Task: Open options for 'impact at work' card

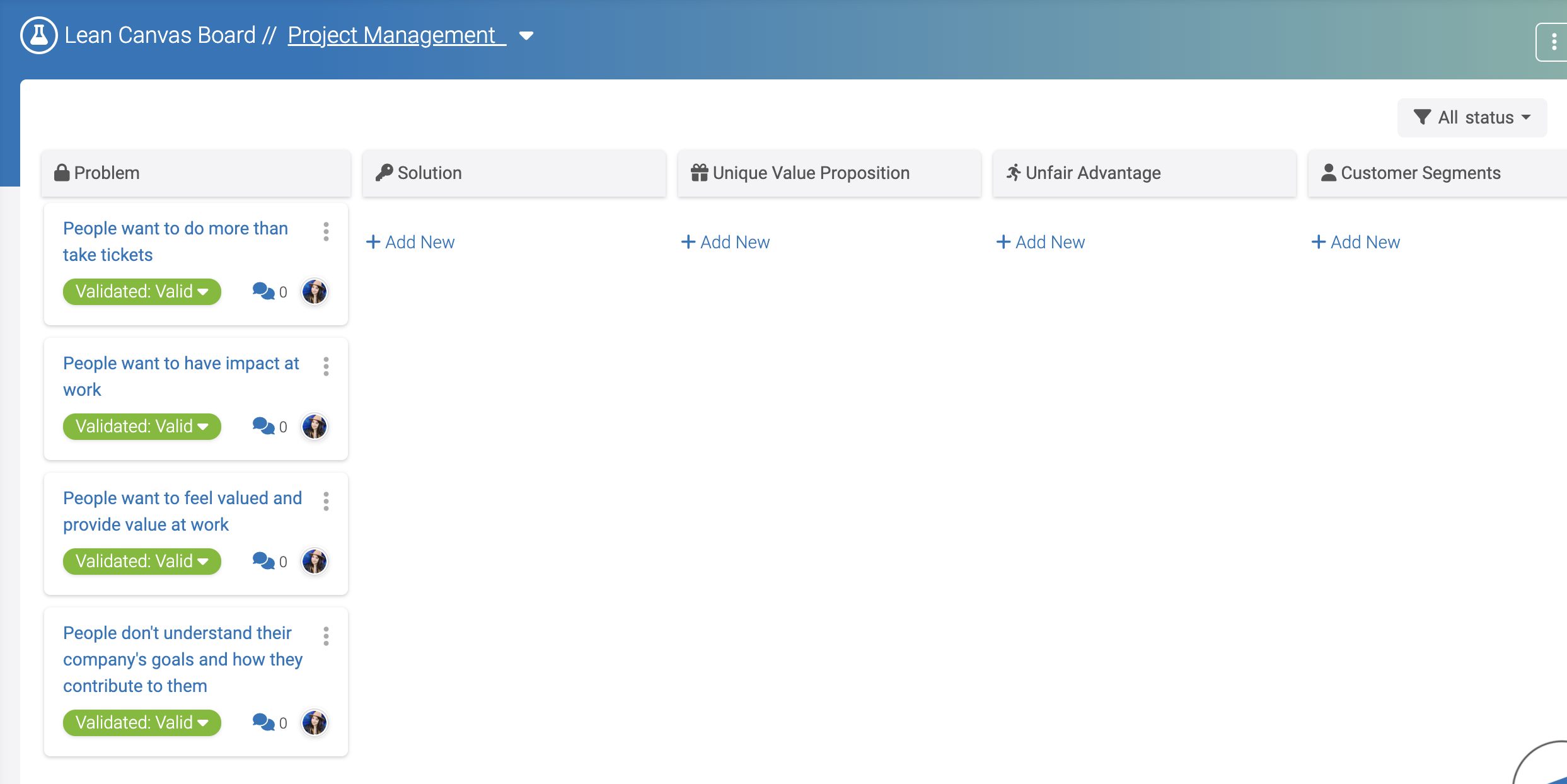Action: click(x=326, y=366)
